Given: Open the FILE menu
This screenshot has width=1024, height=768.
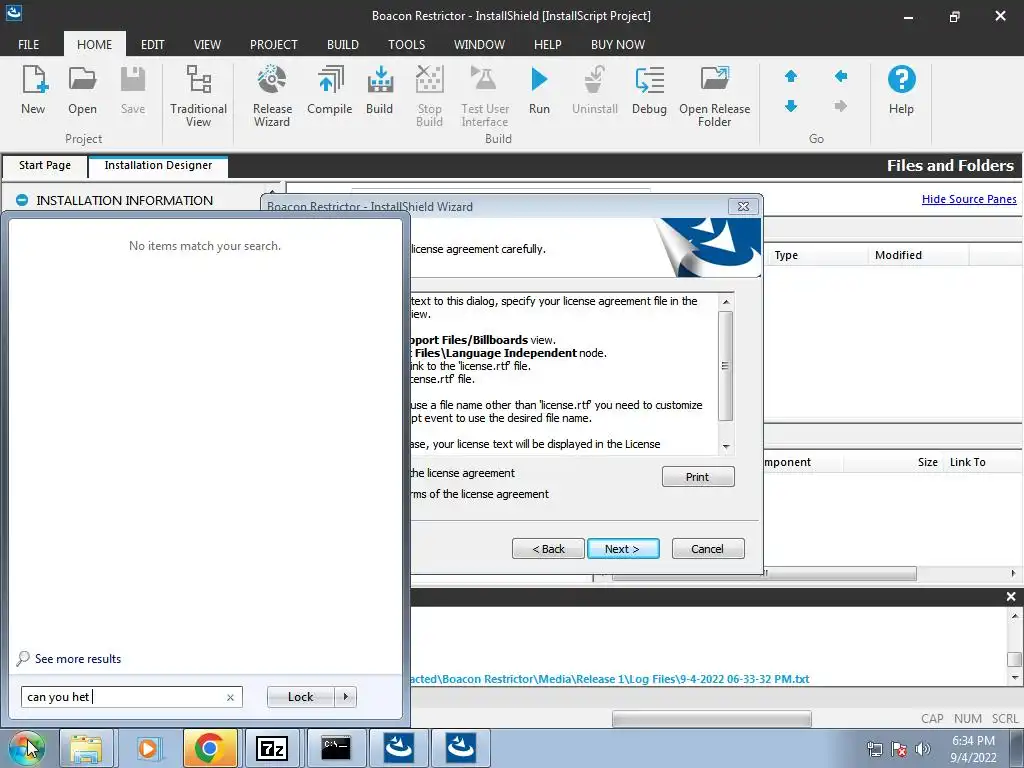Looking at the screenshot, I should click(29, 44).
